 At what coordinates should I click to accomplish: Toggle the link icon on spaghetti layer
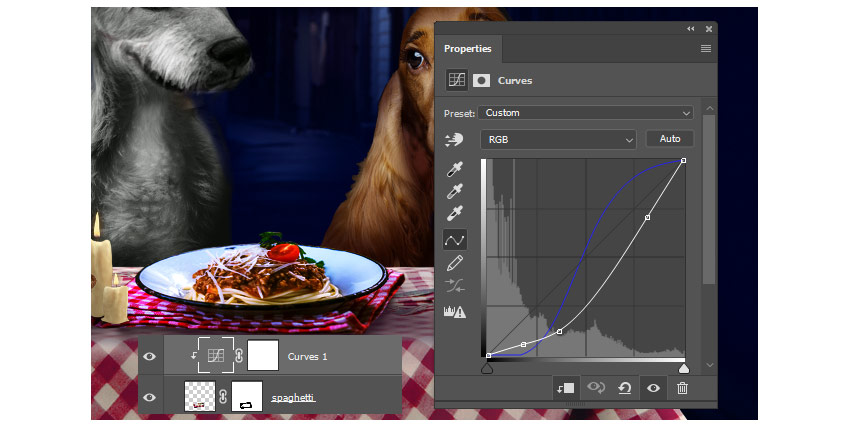[223, 397]
